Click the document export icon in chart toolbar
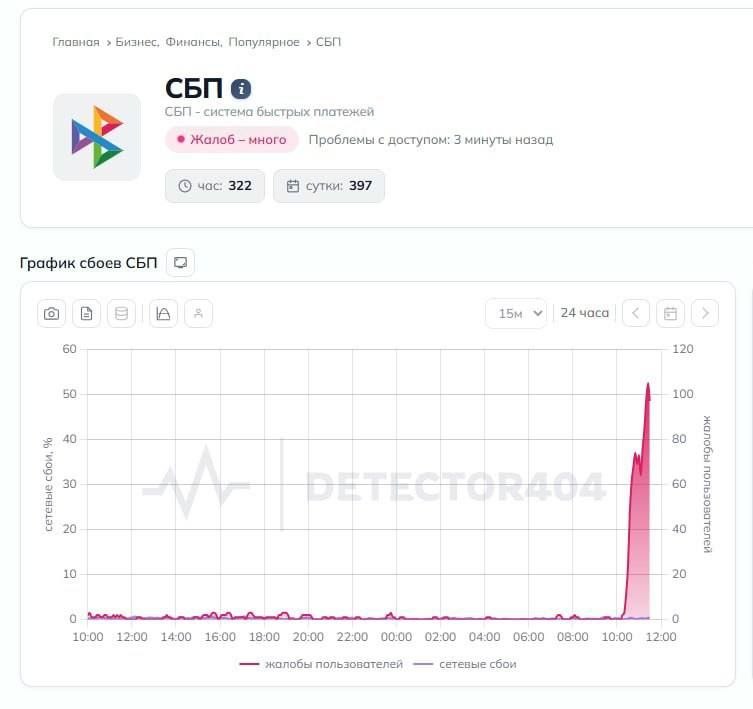753x709 pixels. (86, 314)
